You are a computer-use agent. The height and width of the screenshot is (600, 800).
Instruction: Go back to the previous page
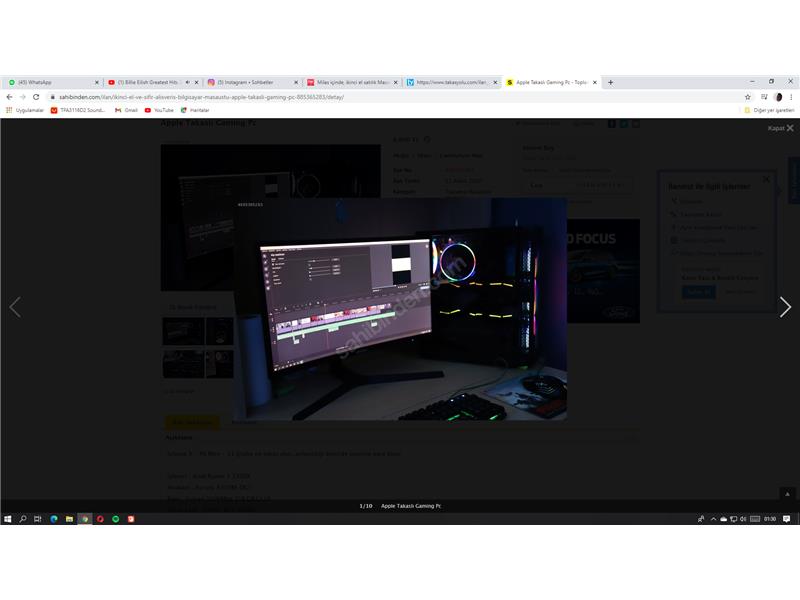9,97
